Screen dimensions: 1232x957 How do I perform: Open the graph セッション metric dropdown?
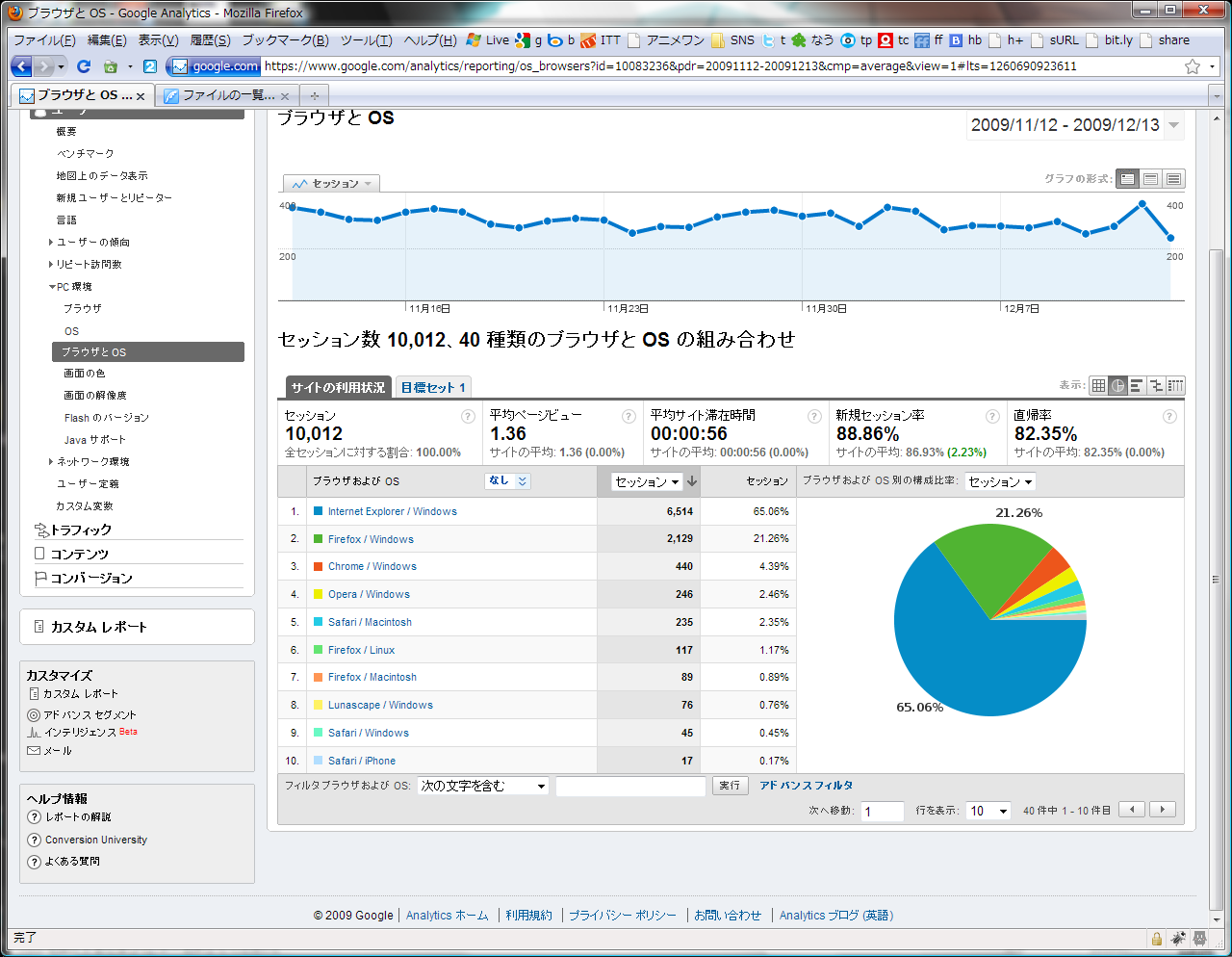[332, 183]
